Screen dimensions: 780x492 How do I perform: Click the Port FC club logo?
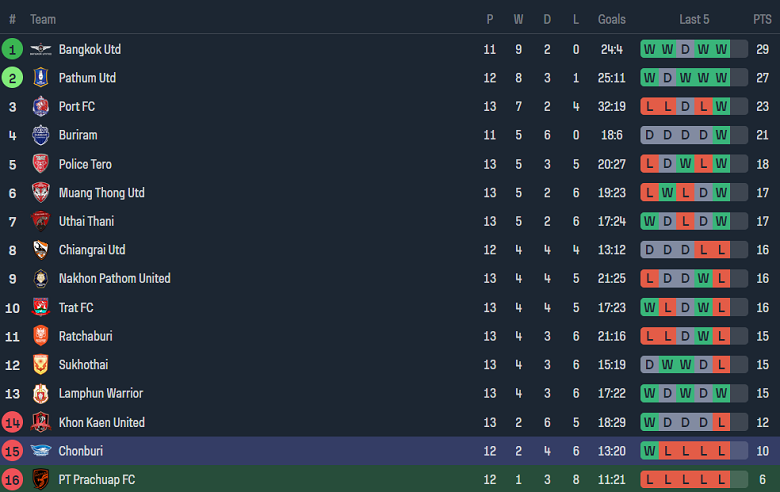click(41, 107)
